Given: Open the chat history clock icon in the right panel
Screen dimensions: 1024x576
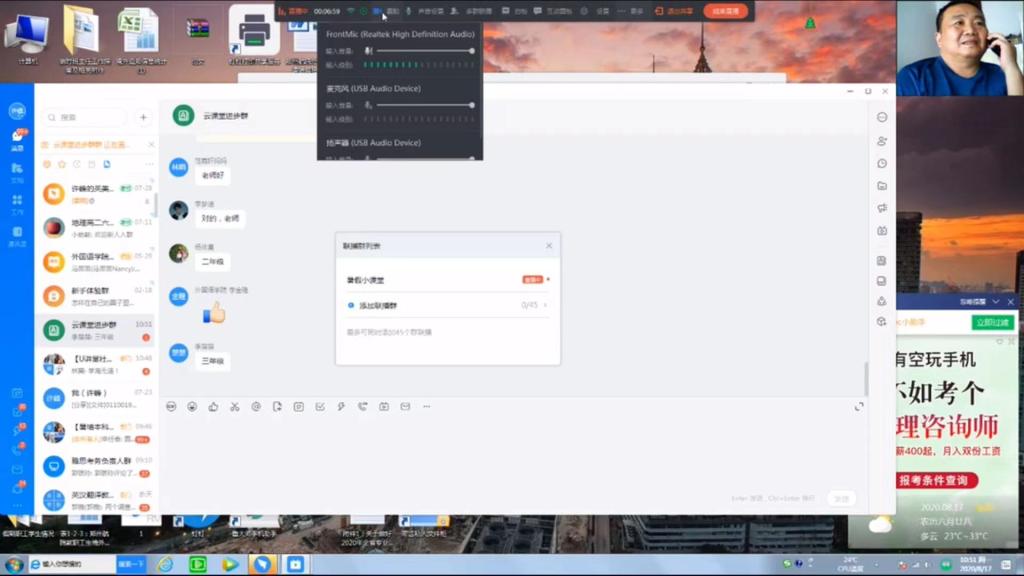Looking at the screenshot, I should click(882, 163).
